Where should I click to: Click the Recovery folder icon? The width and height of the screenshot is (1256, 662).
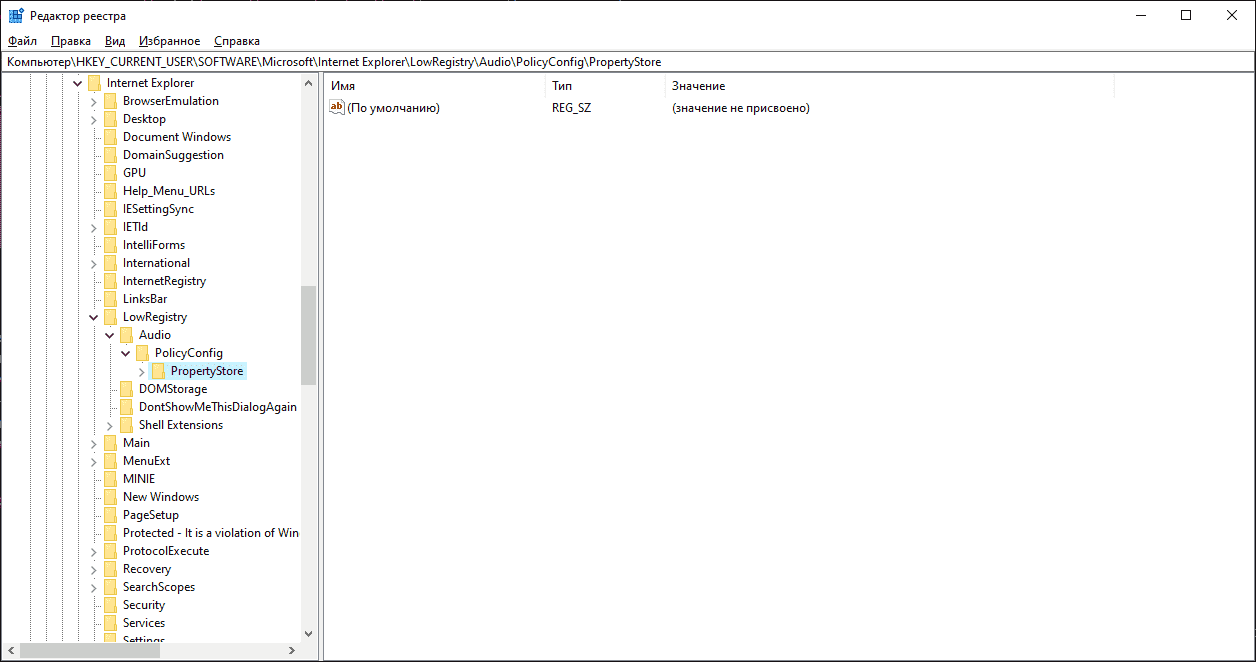point(110,569)
